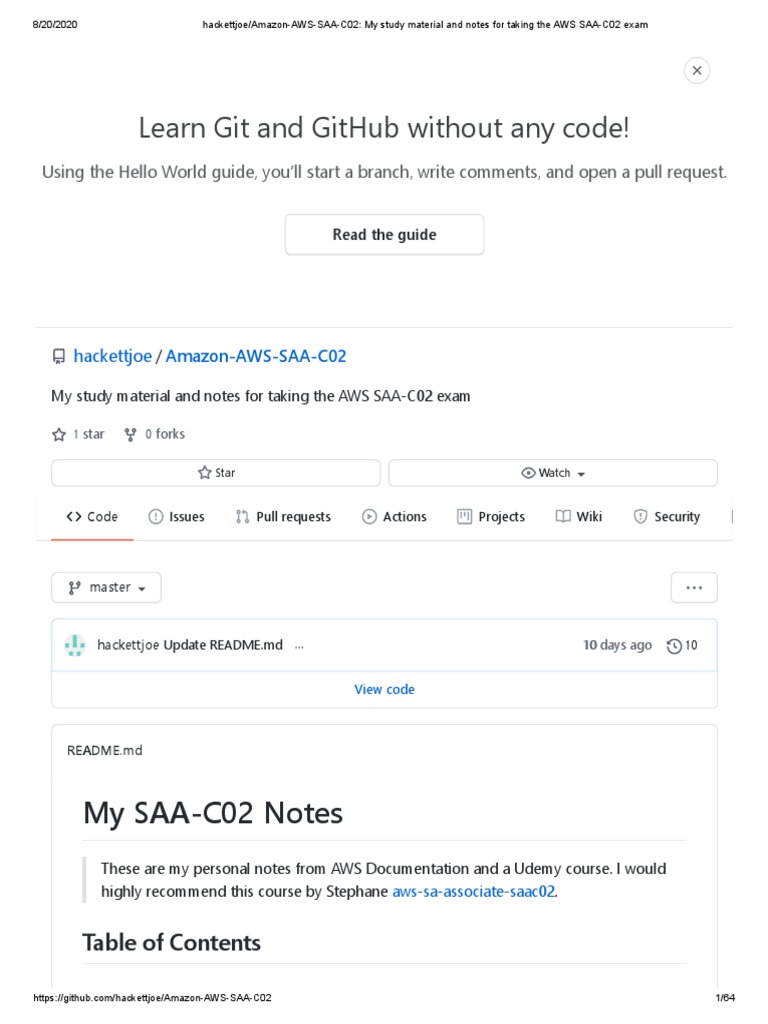
Task: Click the Projects board icon
Action: [464, 517]
